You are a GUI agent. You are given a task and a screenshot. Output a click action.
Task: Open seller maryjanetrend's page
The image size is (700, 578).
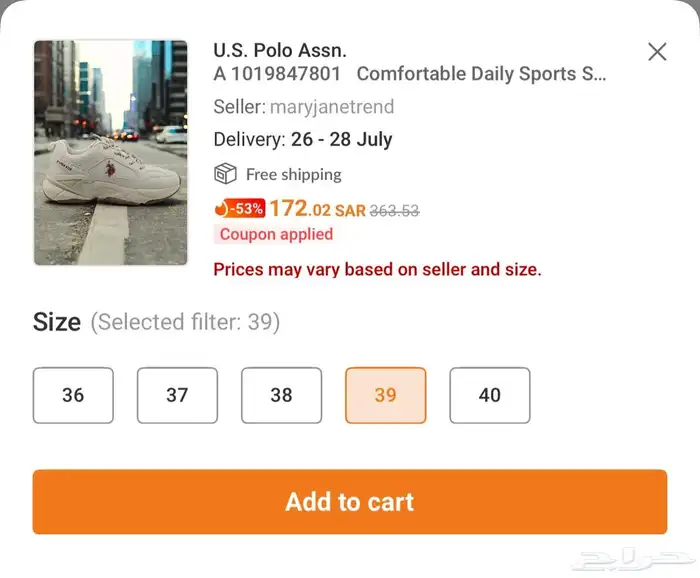332,107
